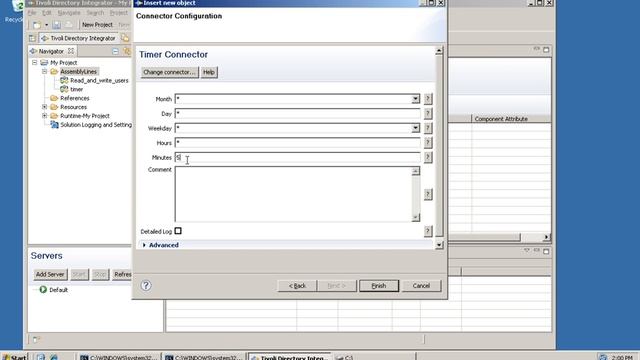Open the Edit menu
This screenshot has width=640, height=360.
(47, 13)
